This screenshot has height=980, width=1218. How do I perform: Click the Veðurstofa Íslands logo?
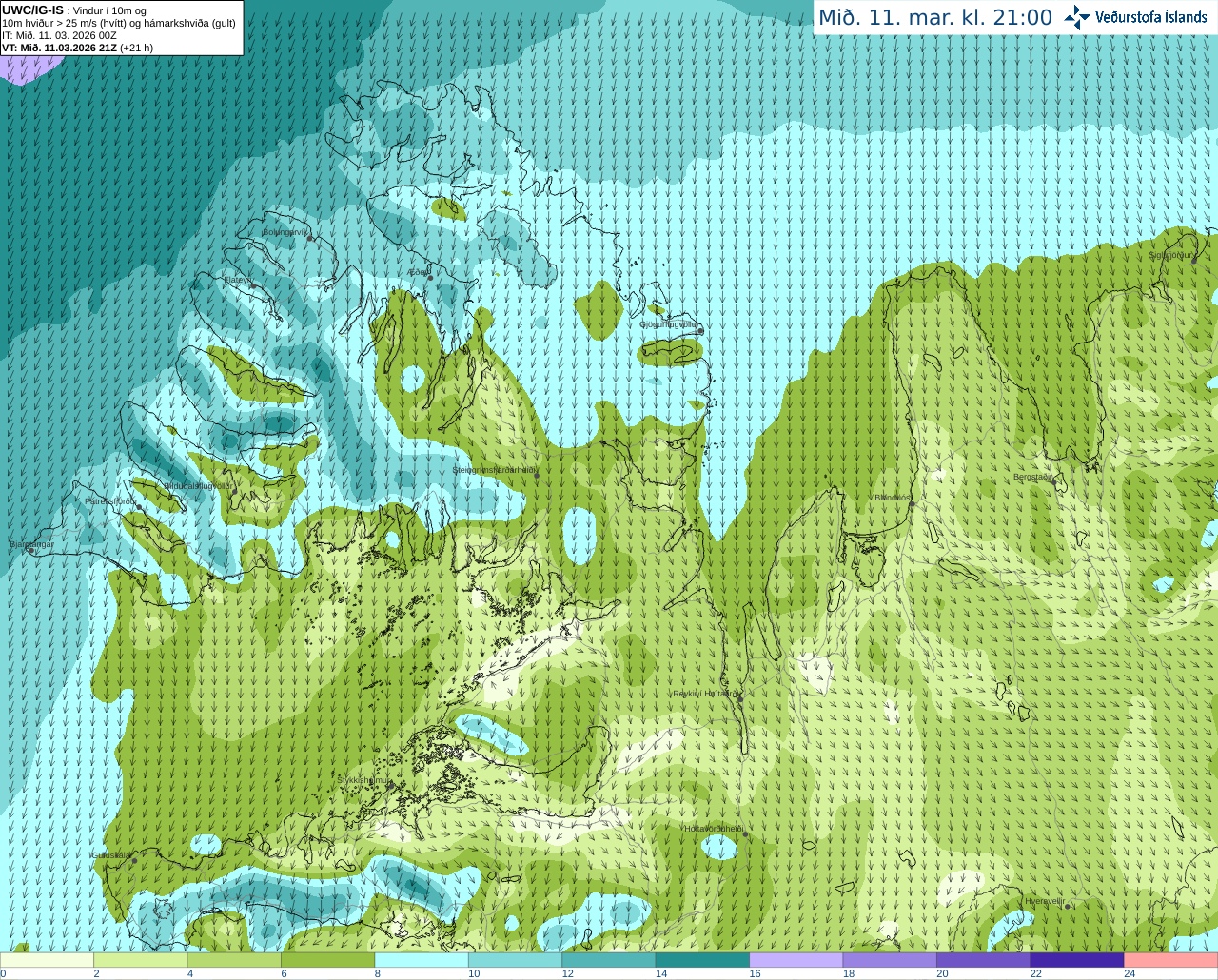(1135, 17)
